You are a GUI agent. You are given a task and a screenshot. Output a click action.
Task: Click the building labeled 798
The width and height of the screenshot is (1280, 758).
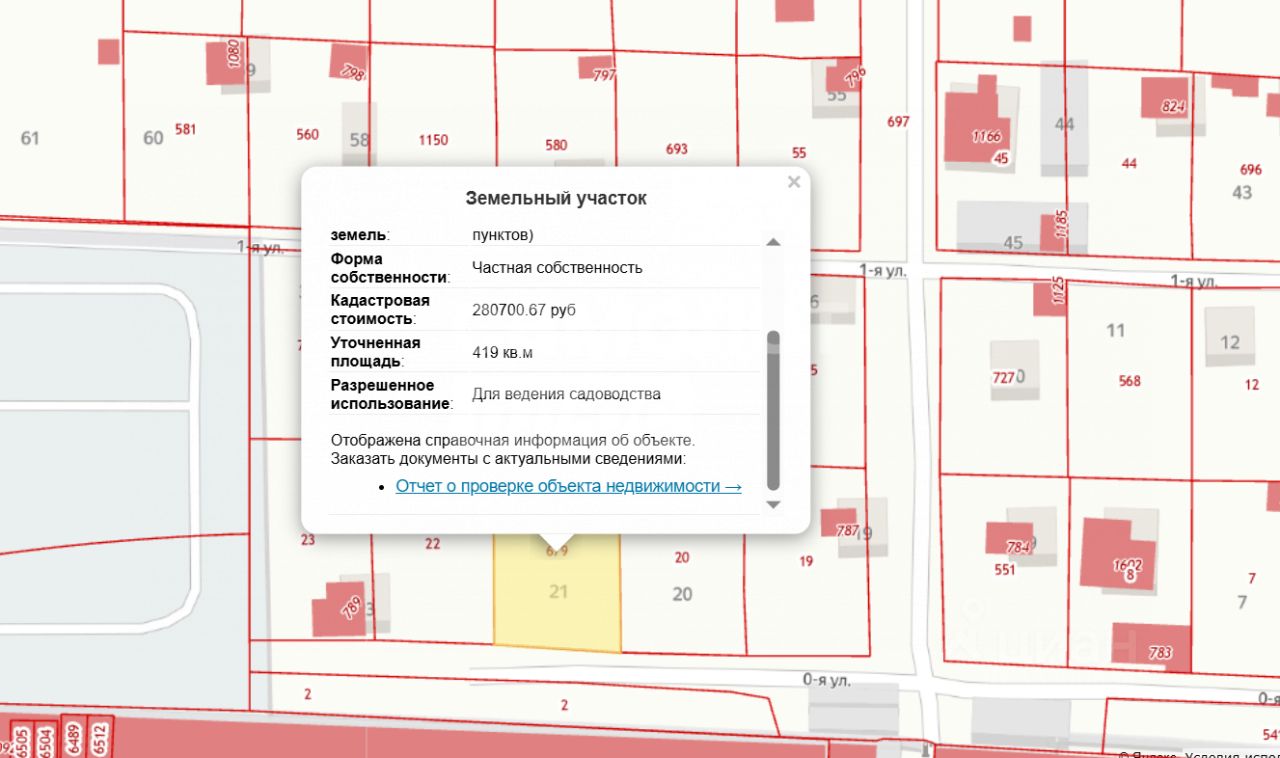[x=349, y=62]
